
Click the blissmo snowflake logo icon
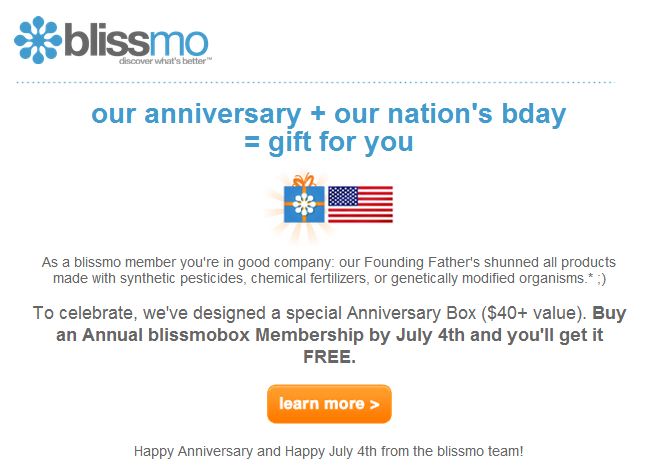(x=38, y=40)
